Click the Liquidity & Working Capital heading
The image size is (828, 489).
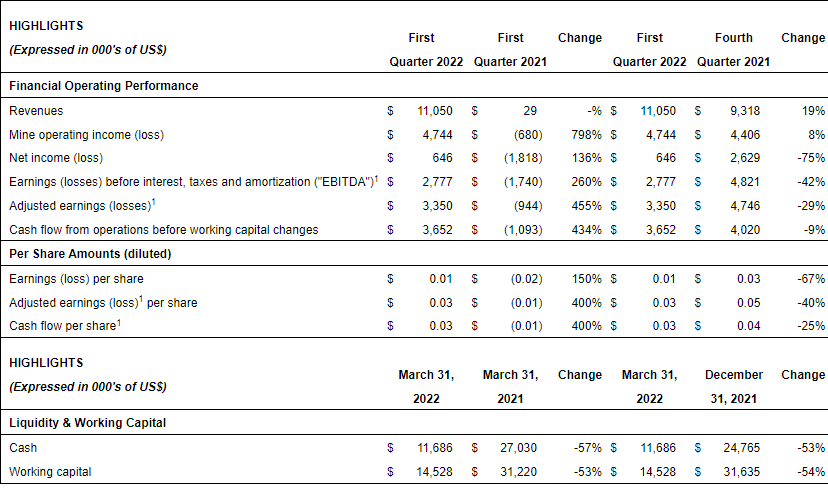(87, 423)
